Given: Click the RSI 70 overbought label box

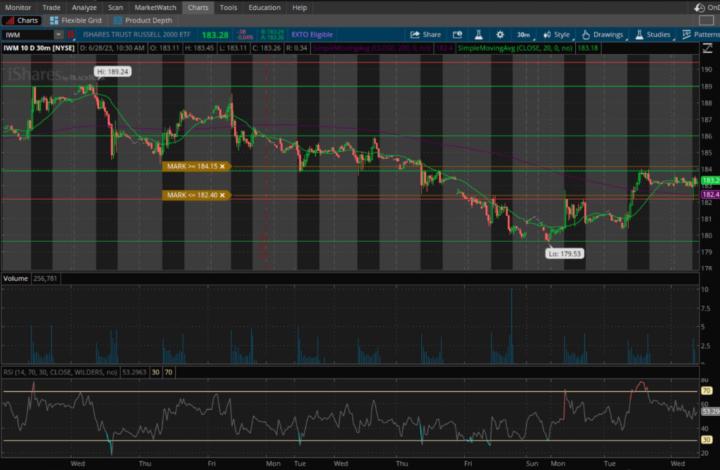Looking at the screenshot, I should pos(169,372).
